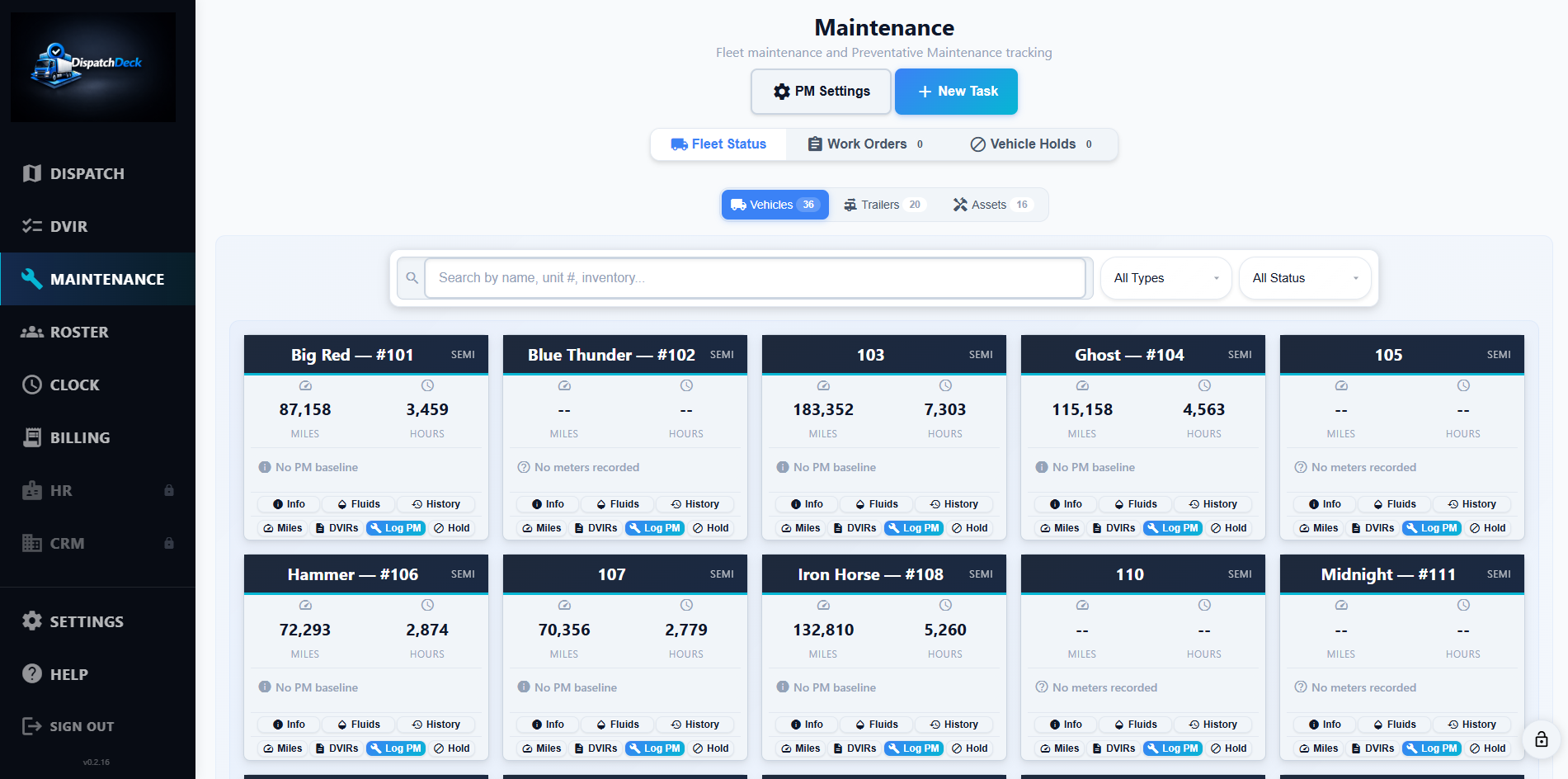Click the Log PM pill on Iron Horse #108
This screenshot has width=1568, height=779.
pyautogui.click(x=913, y=748)
